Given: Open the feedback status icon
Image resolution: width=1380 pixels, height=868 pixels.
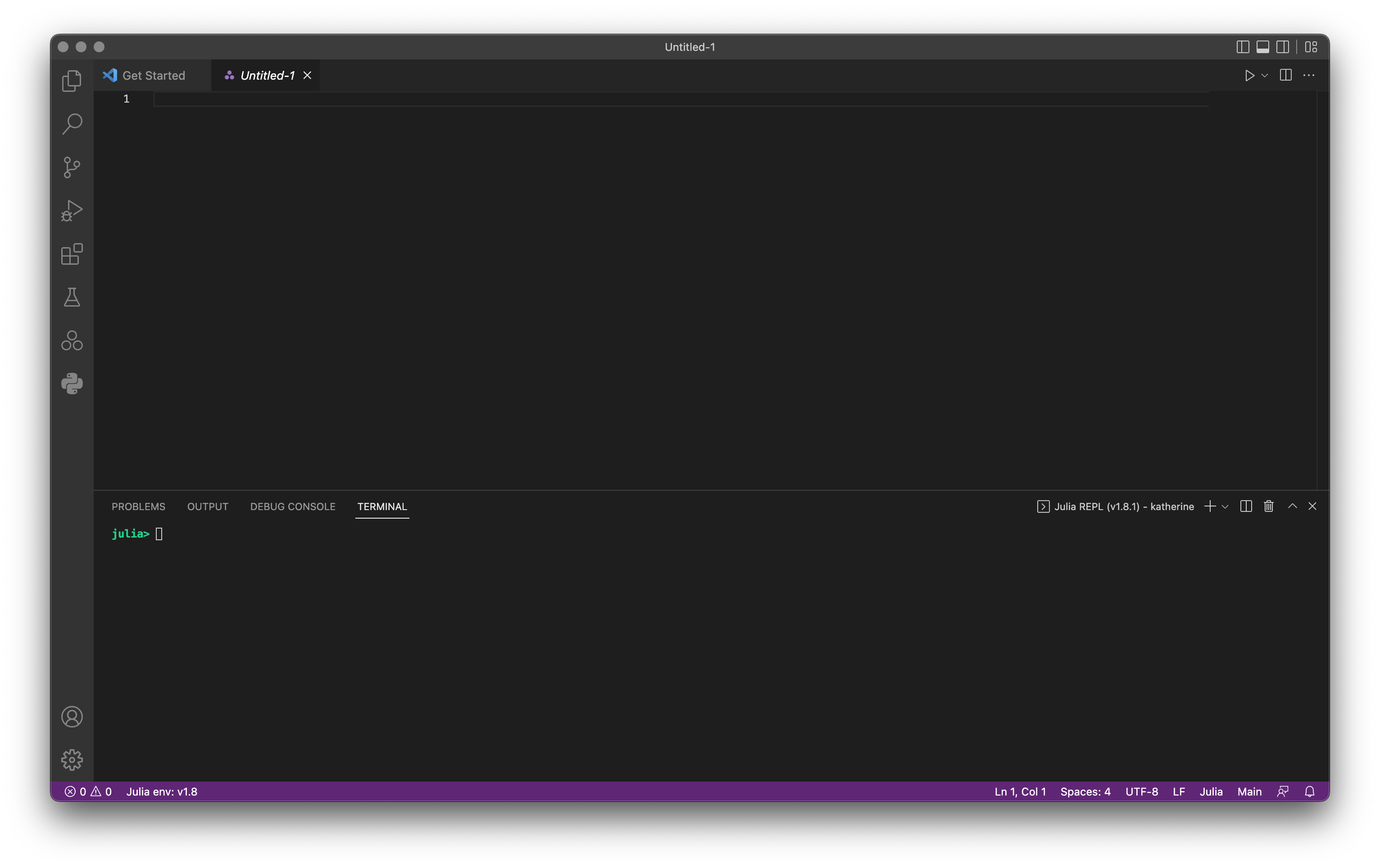Looking at the screenshot, I should (1283, 791).
